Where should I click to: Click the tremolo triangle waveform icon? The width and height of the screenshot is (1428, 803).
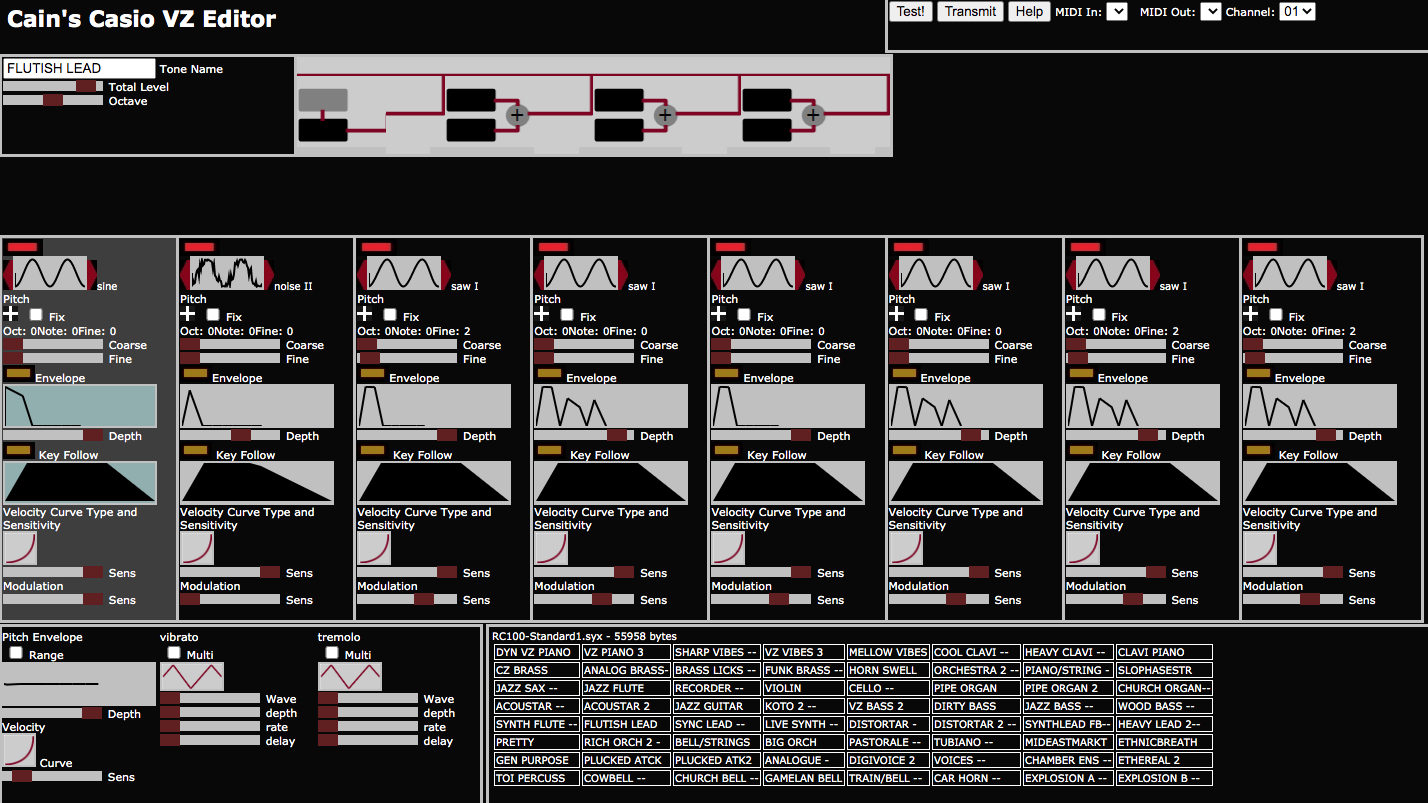pos(349,677)
